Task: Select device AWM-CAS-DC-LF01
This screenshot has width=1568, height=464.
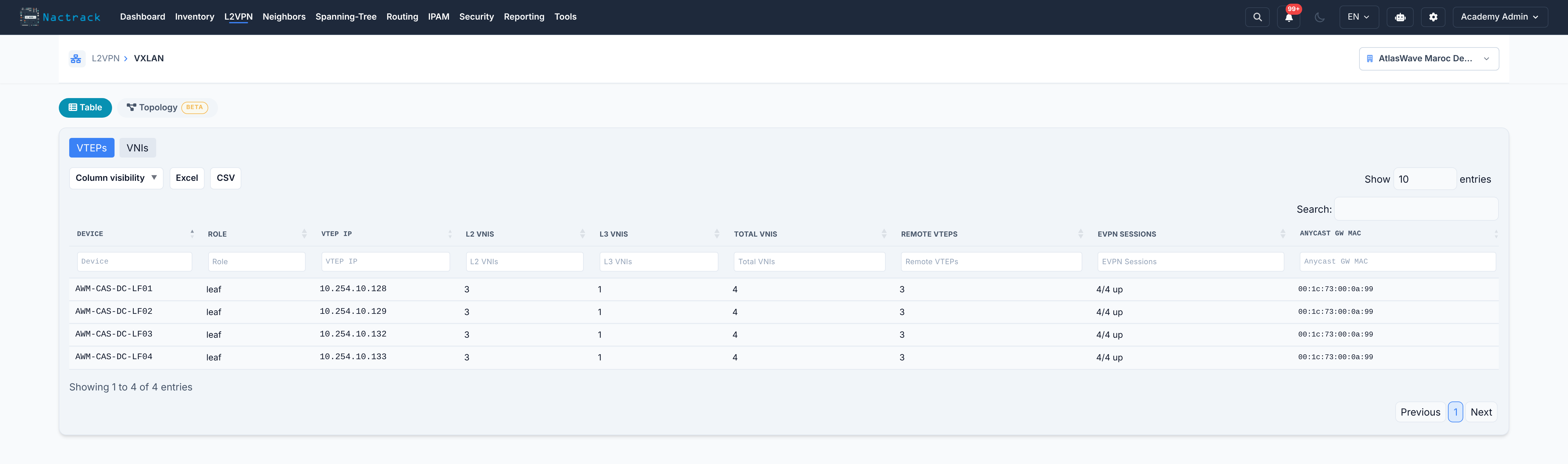Action: click(x=114, y=289)
